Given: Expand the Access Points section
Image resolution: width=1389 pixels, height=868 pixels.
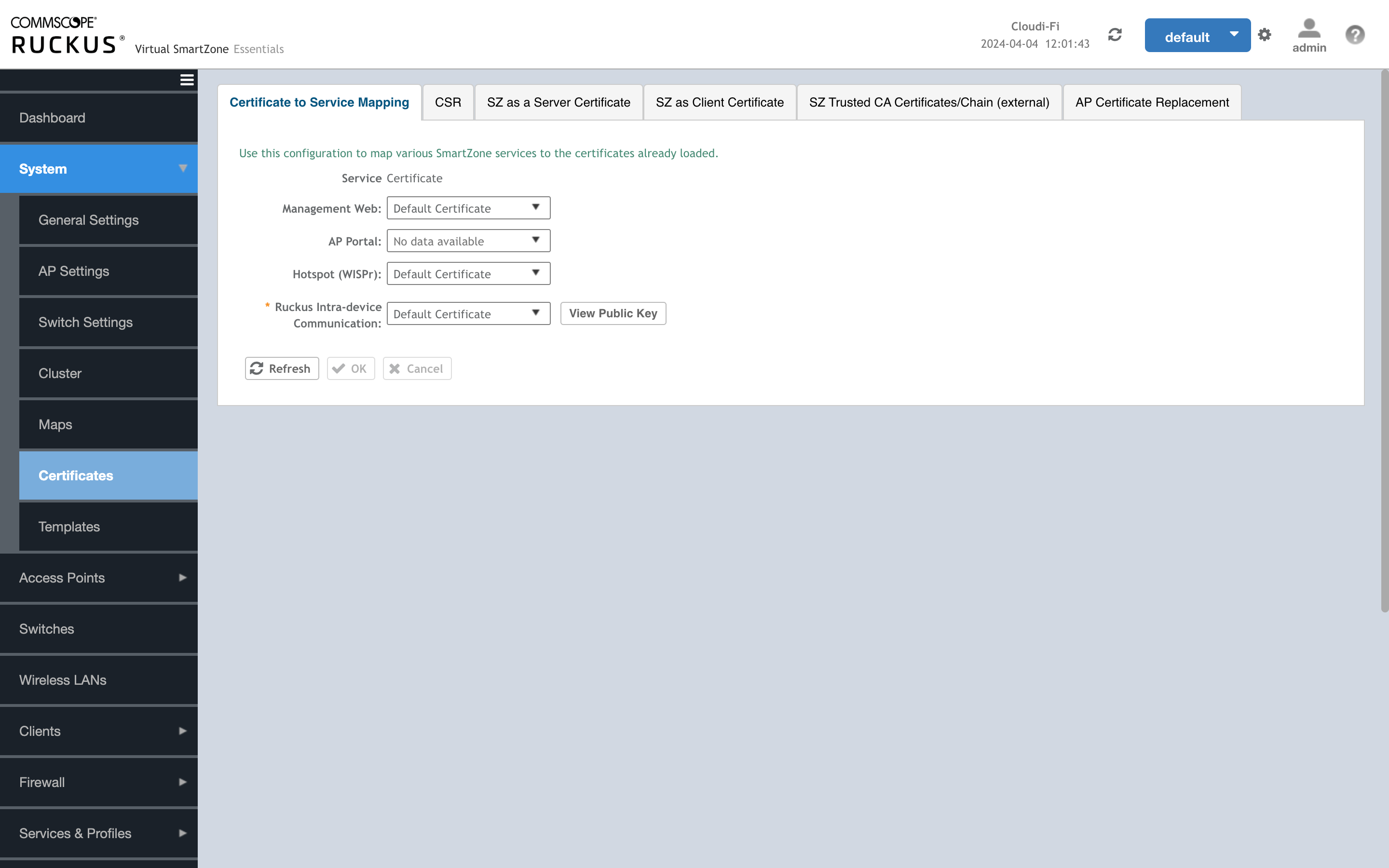Looking at the screenshot, I should click(x=99, y=578).
